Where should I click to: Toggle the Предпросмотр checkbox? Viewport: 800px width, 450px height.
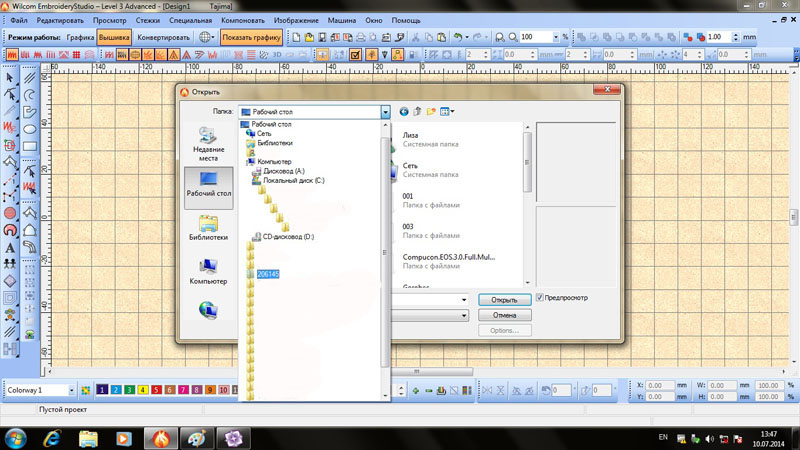541,298
